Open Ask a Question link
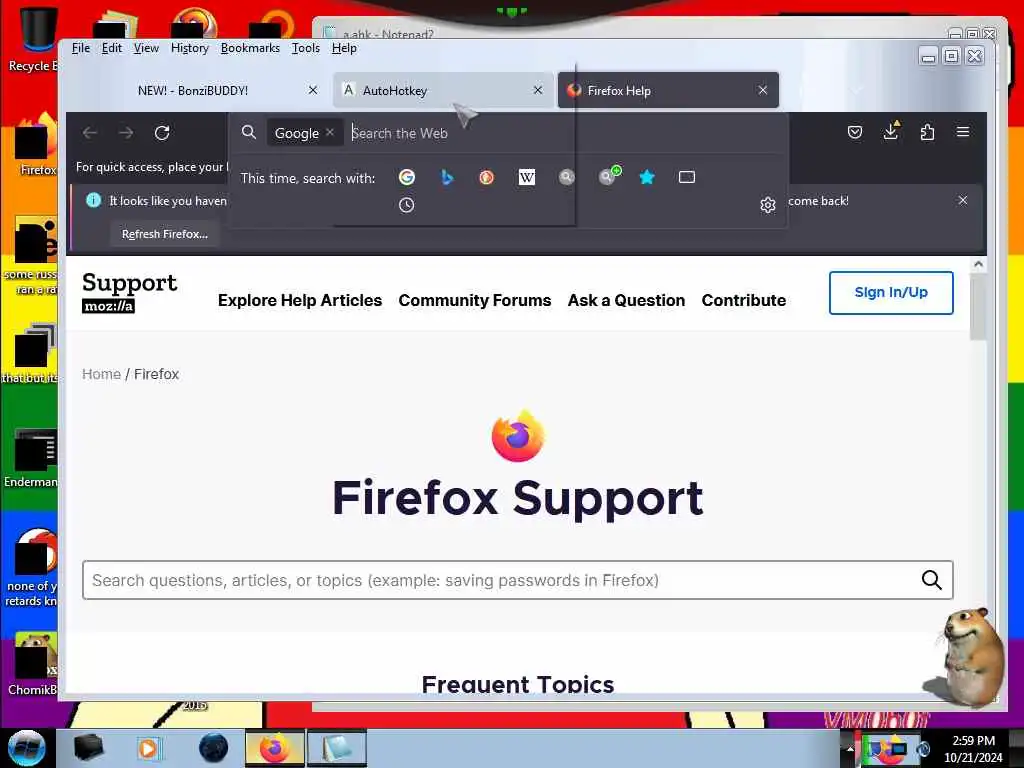Screen dimensions: 1024x768 click(x=626, y=300)
